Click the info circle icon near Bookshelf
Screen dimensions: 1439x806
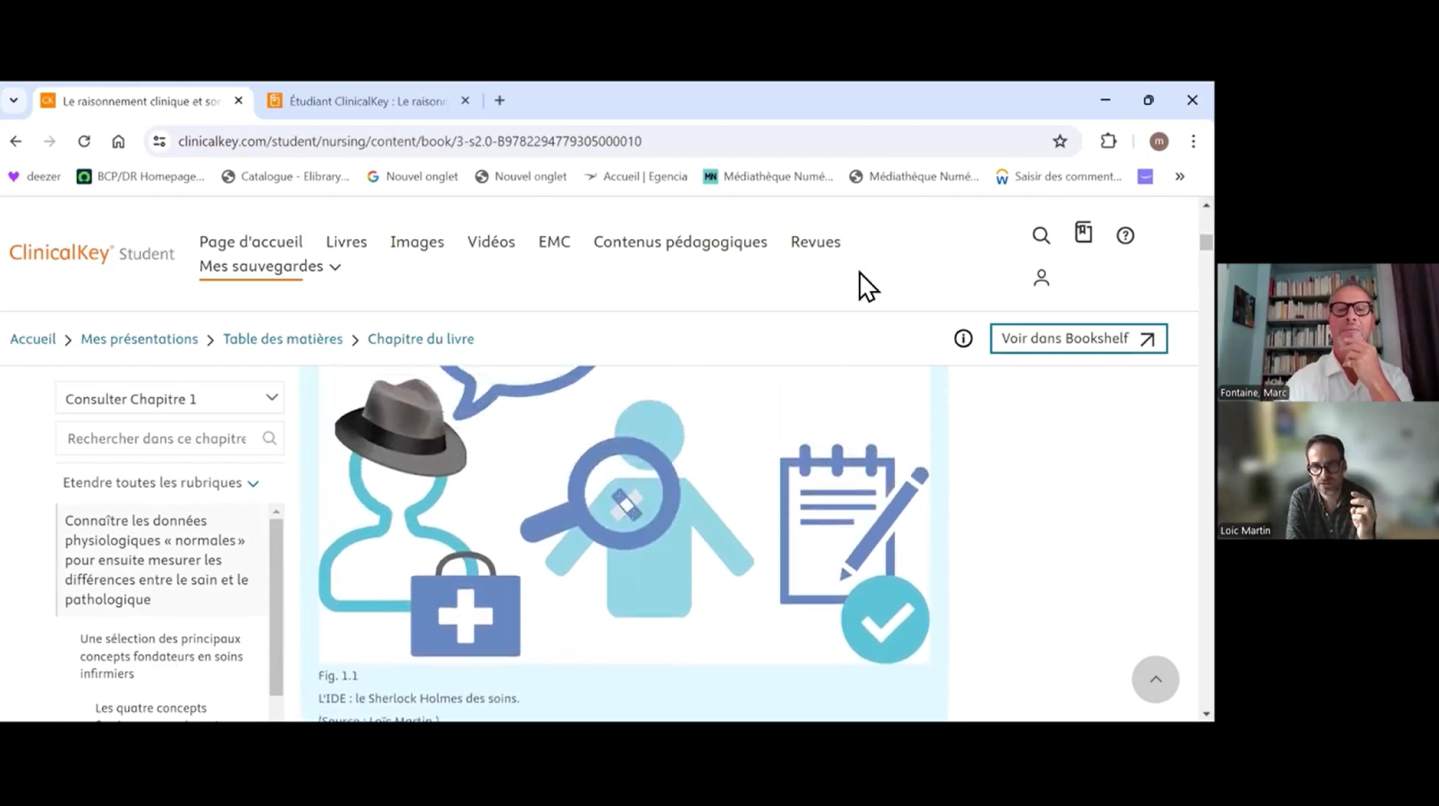coord(963,339)
